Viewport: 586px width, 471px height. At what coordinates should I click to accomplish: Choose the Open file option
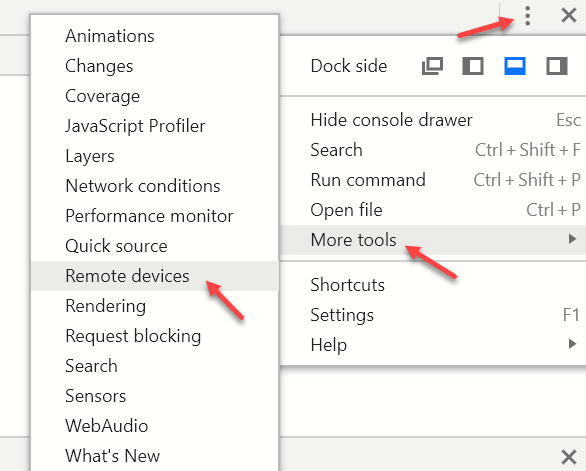[x=433, y=210]
